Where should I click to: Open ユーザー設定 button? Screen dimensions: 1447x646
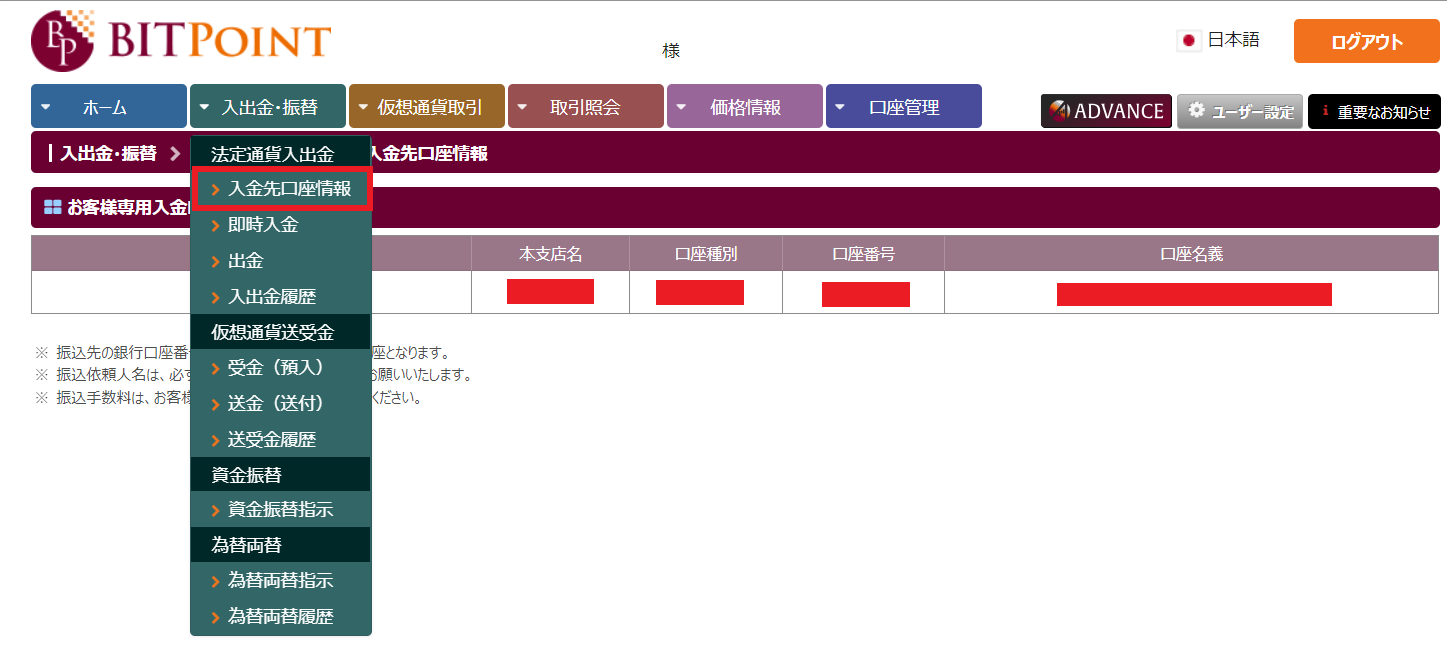1240,111
